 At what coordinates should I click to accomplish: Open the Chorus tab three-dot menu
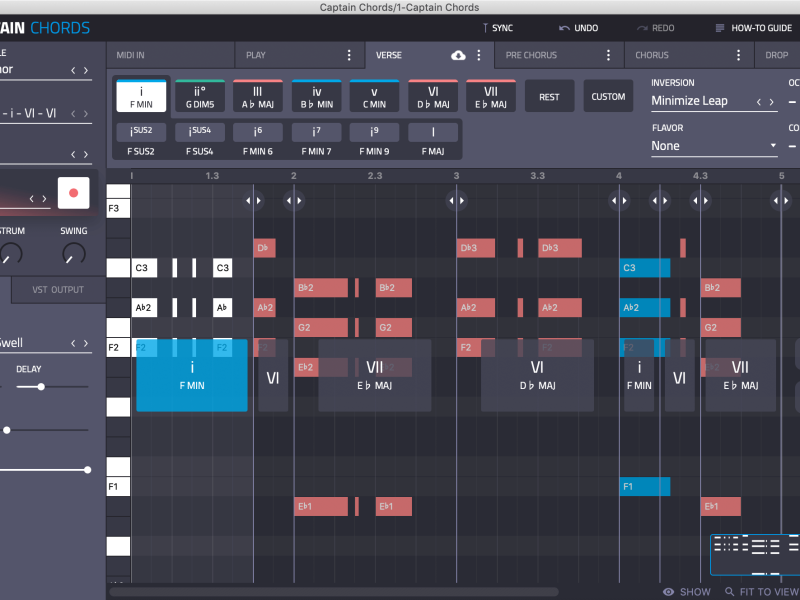tap(738, 55)
